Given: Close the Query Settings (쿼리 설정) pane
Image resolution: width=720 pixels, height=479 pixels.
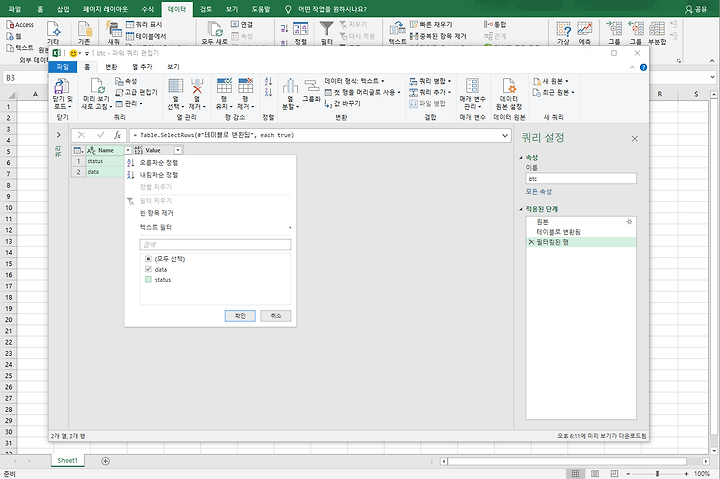Looking at the screenshot, I should tap(635, 139).
